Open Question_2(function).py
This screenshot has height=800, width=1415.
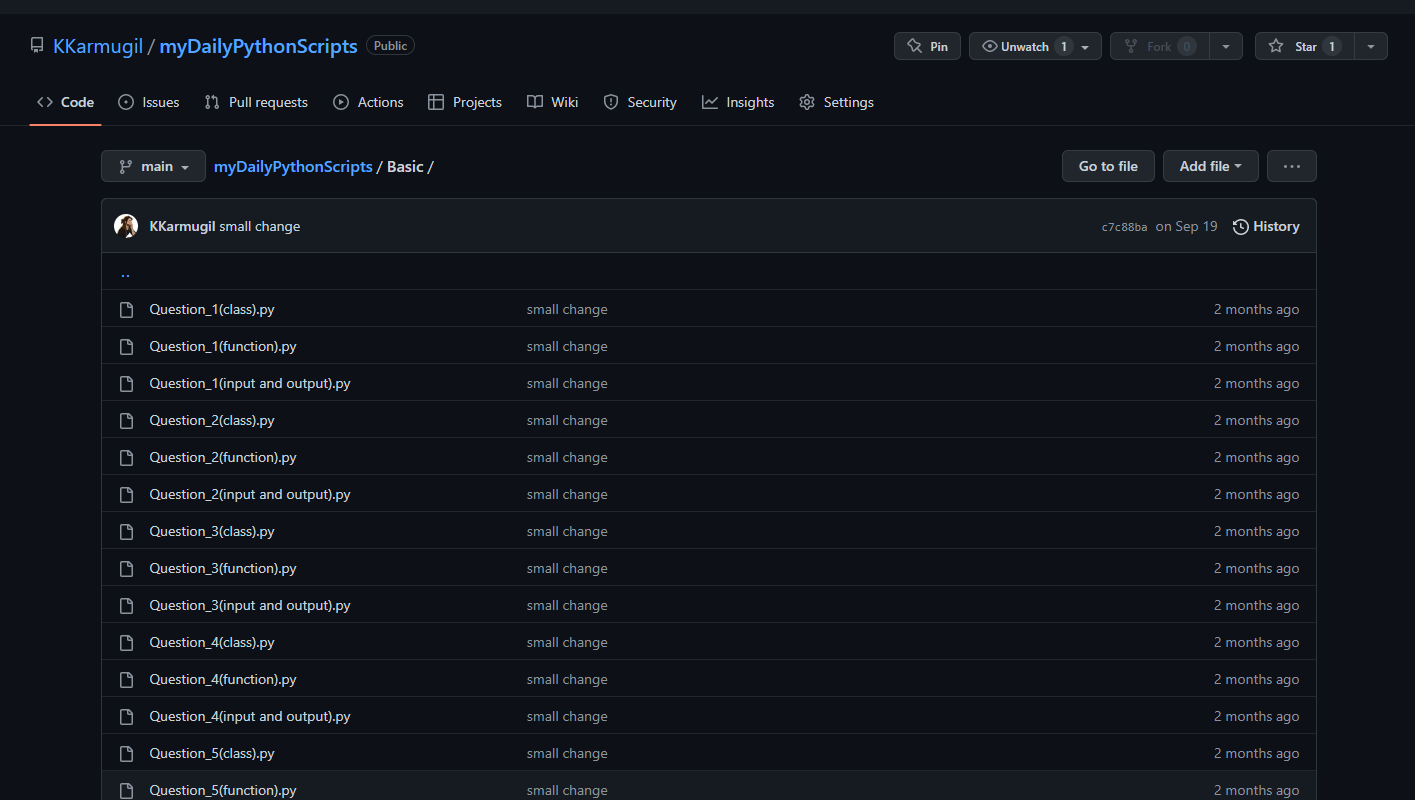tap(223, 457)
